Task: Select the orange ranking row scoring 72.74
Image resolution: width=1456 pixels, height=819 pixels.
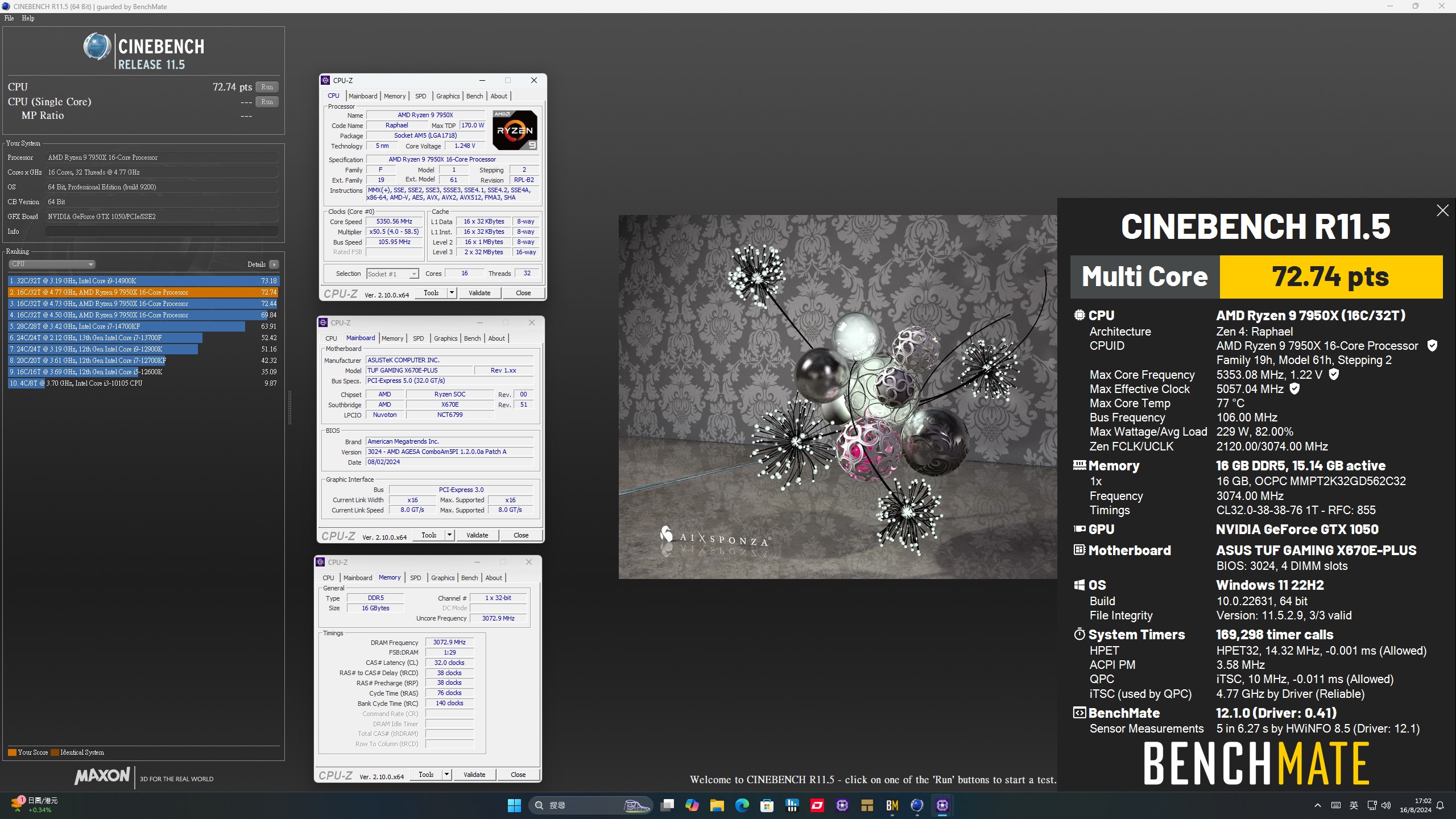Action: [x=143, y=292]
